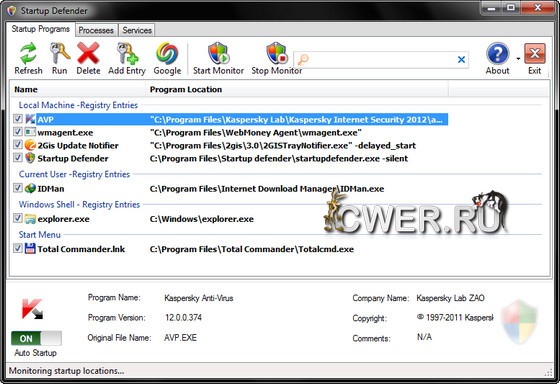Minimize the Startup Defender window
560x384 pixels.
coord(492,8)
